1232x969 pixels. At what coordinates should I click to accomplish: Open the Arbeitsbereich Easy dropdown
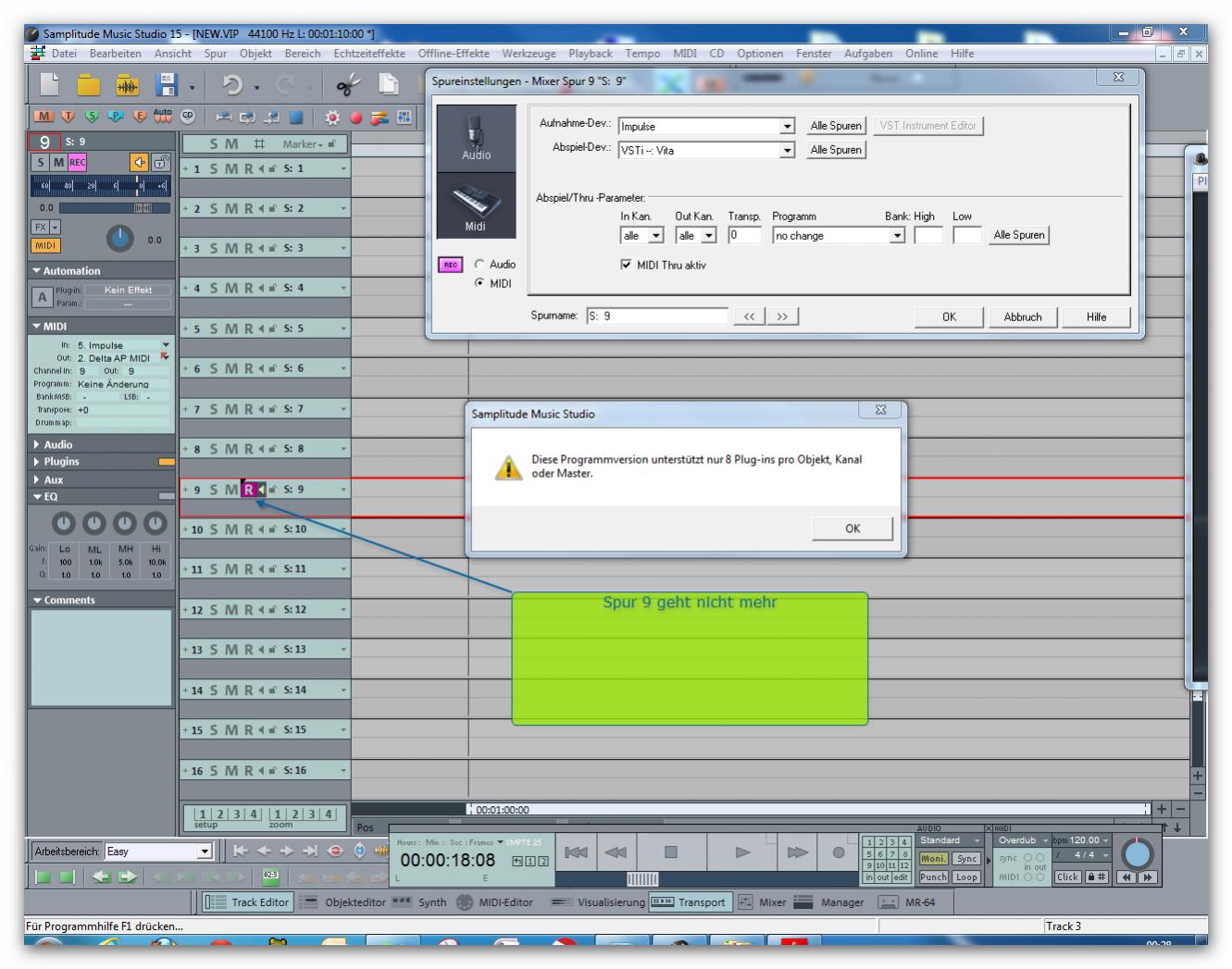click(x=205, y=851)
